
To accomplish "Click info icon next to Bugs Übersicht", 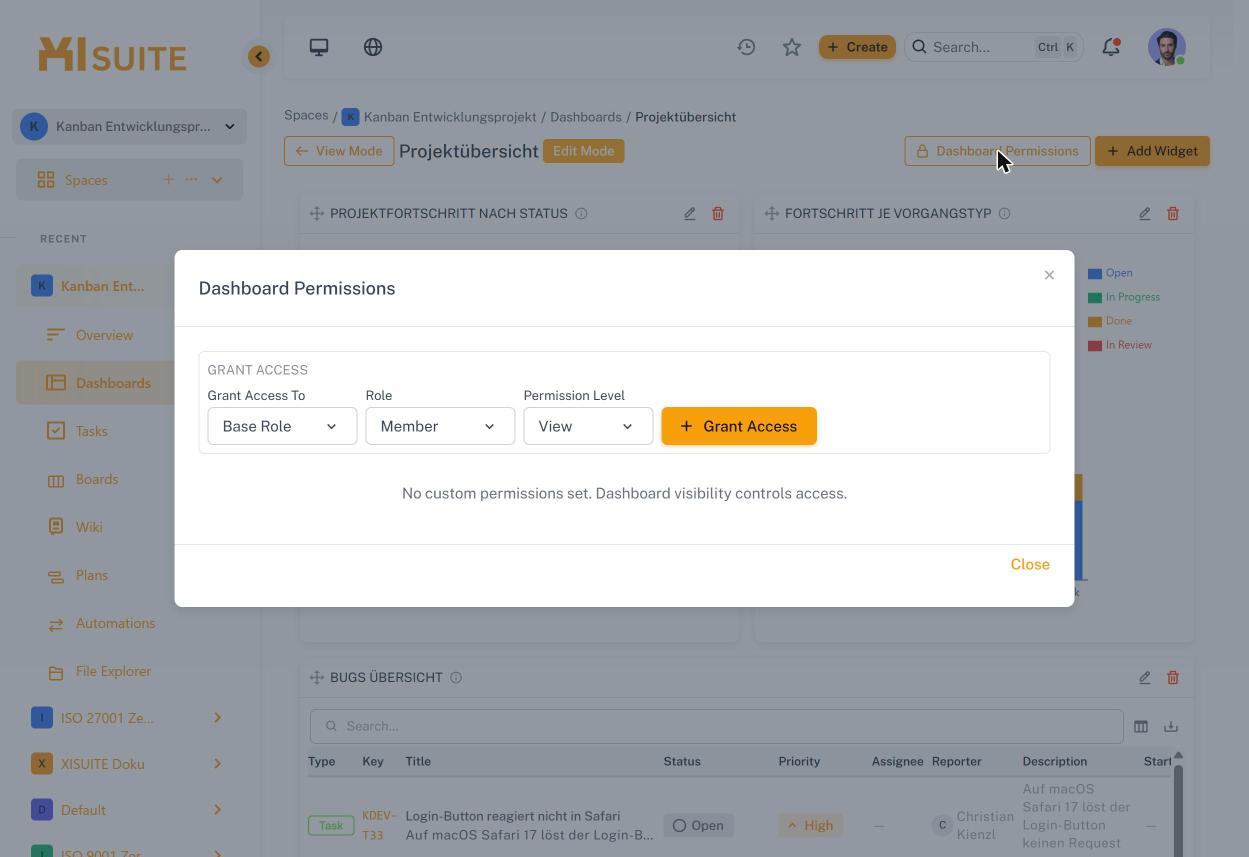I will tap(456, 677).
